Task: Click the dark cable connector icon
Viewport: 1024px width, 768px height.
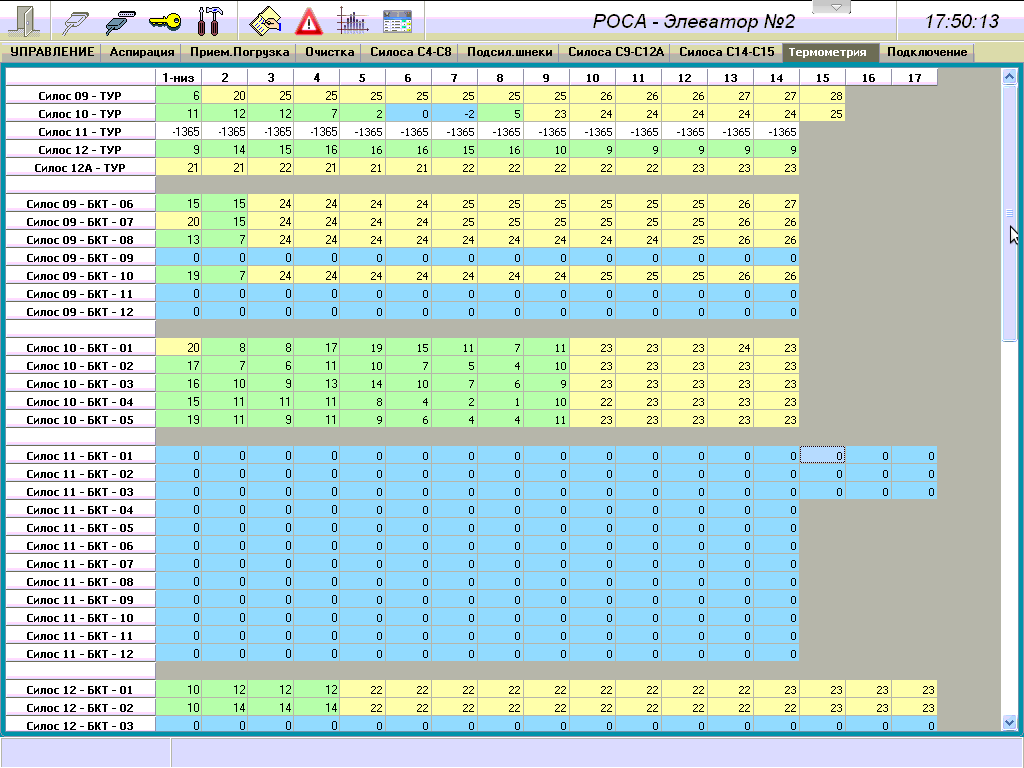Action: point(121,20)
